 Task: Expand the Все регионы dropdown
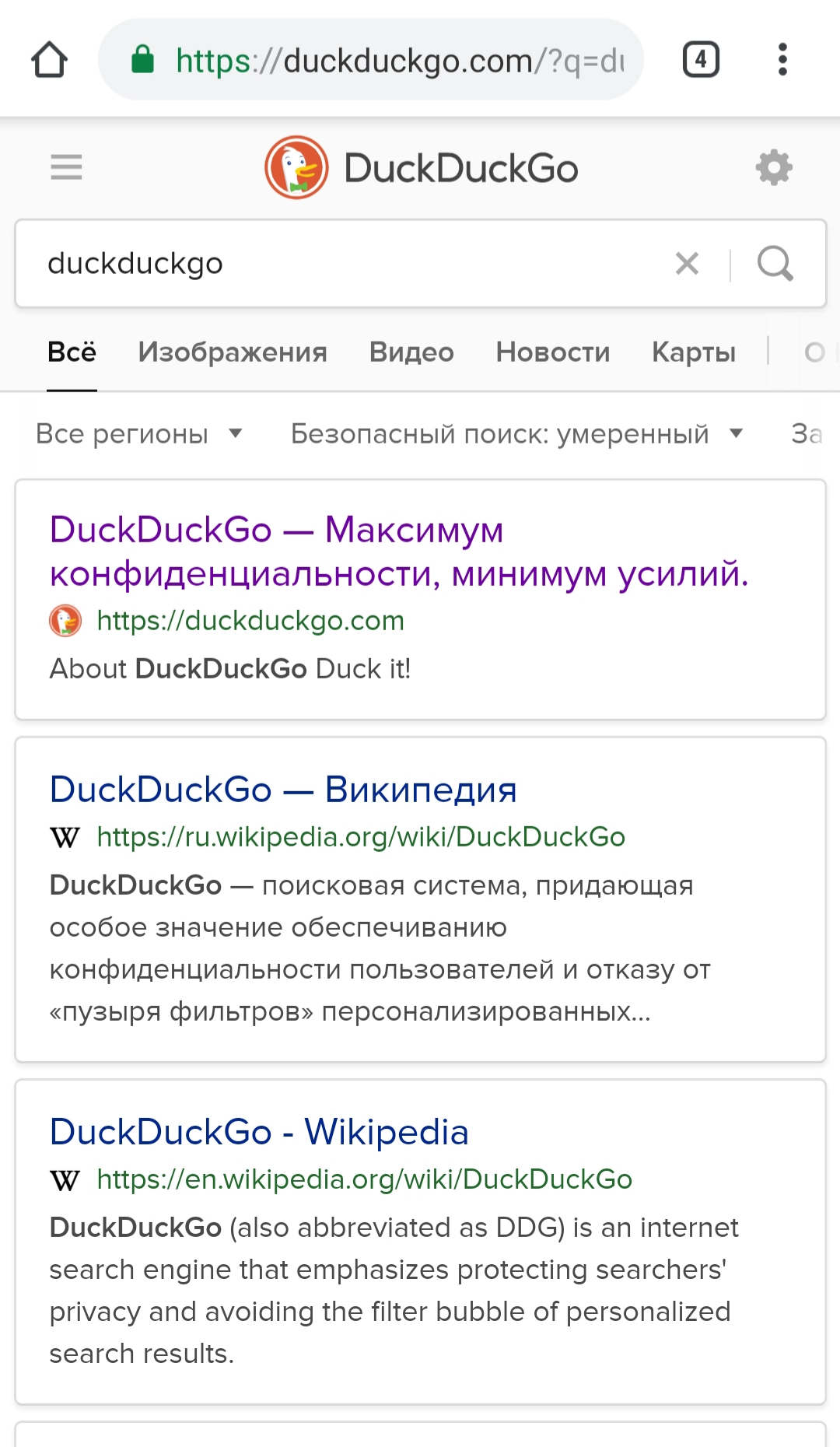(x=139, y=433)
